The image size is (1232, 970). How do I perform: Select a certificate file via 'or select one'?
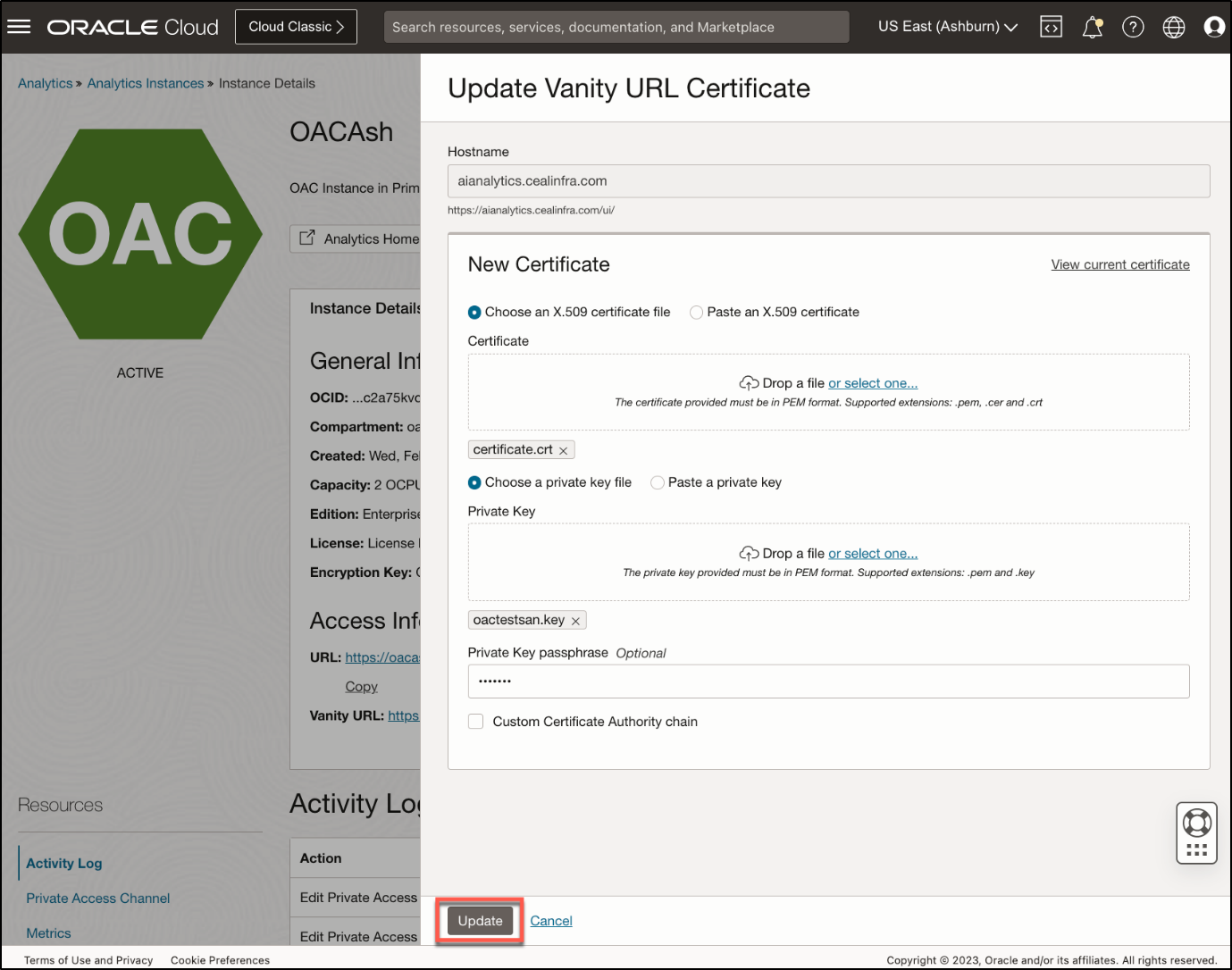click(873, 383)
